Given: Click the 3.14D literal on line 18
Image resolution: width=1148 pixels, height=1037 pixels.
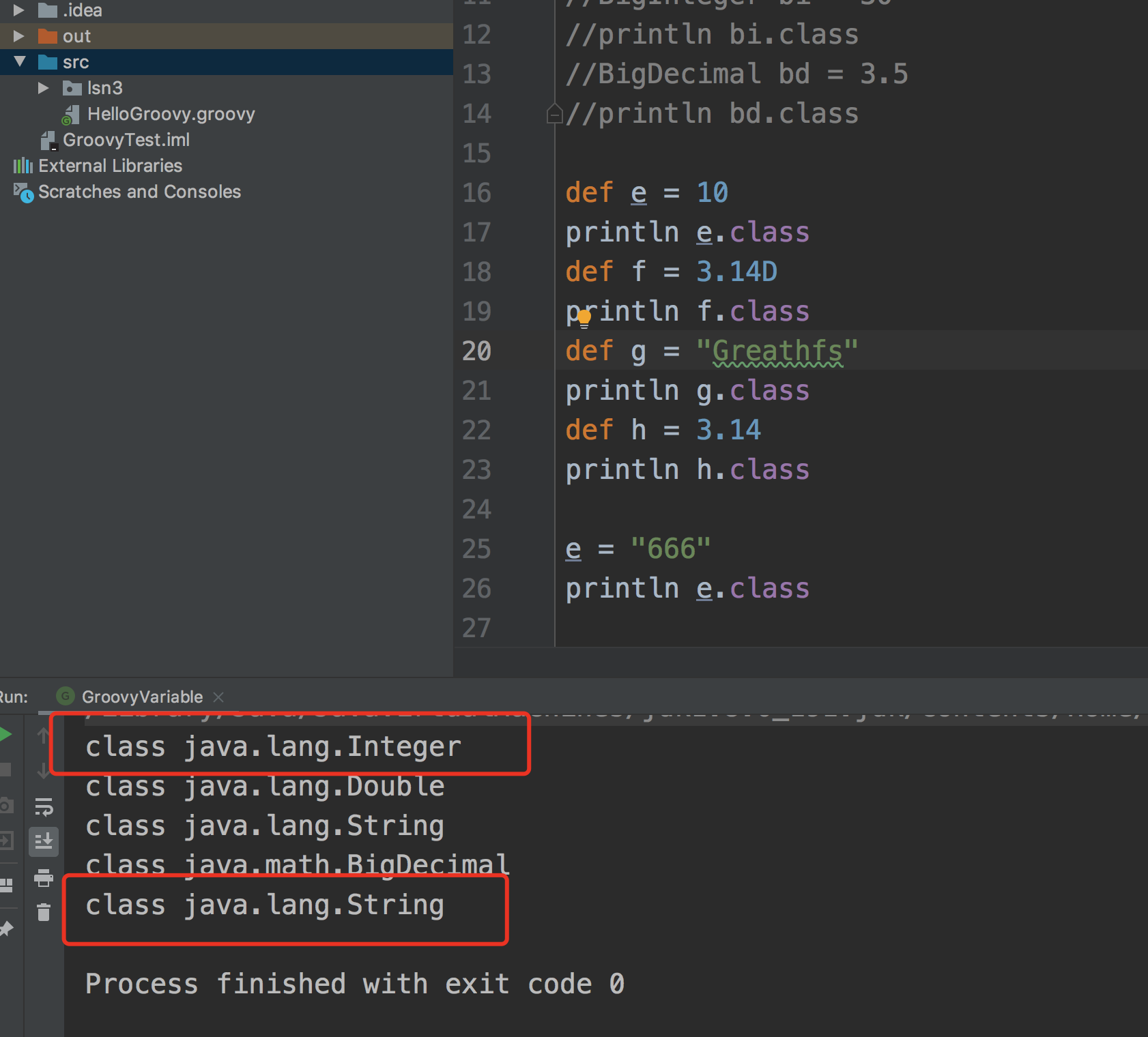Looking at the screenshot, I should click(736, 272).
